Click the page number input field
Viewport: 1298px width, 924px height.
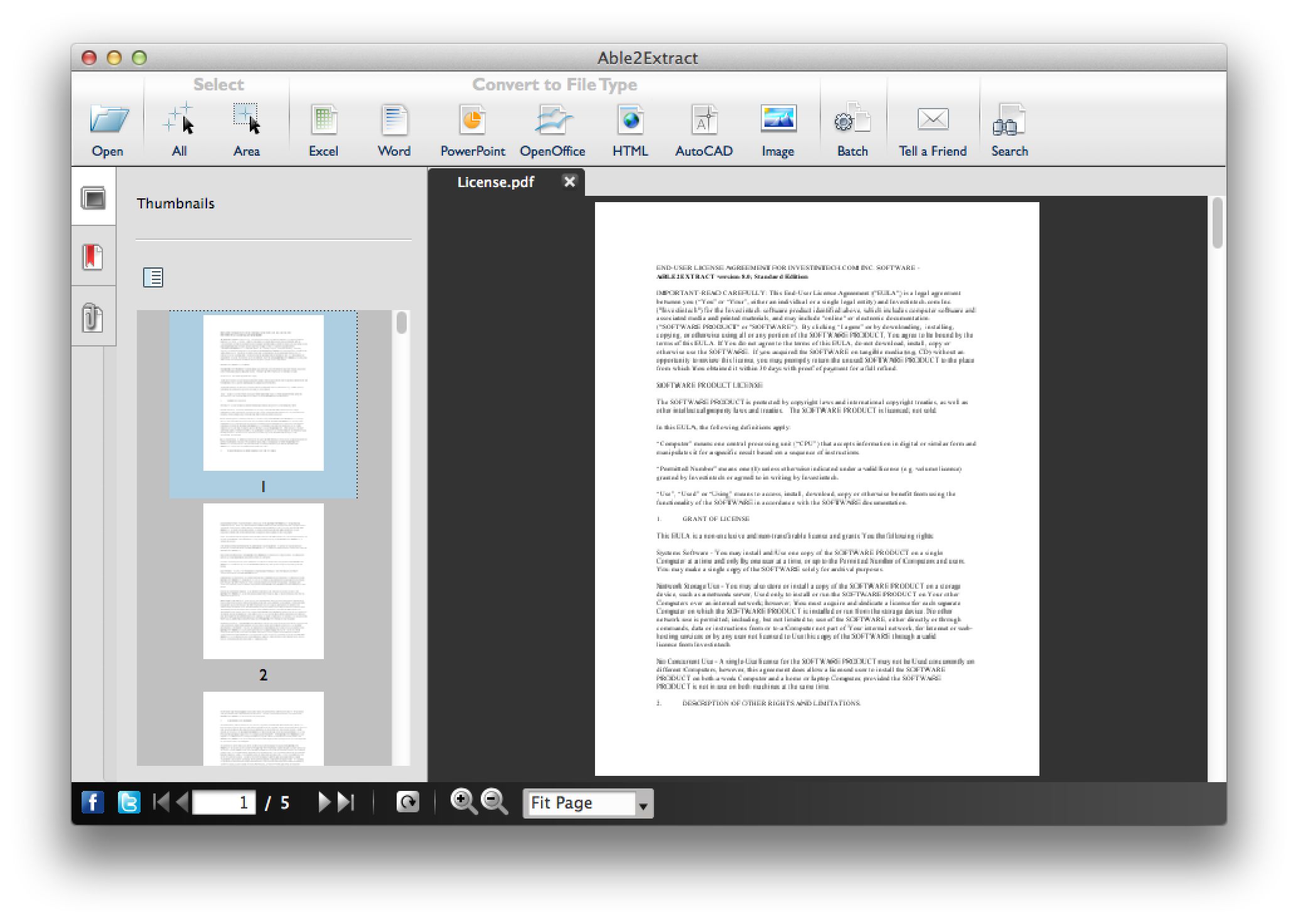coord(224,802)
